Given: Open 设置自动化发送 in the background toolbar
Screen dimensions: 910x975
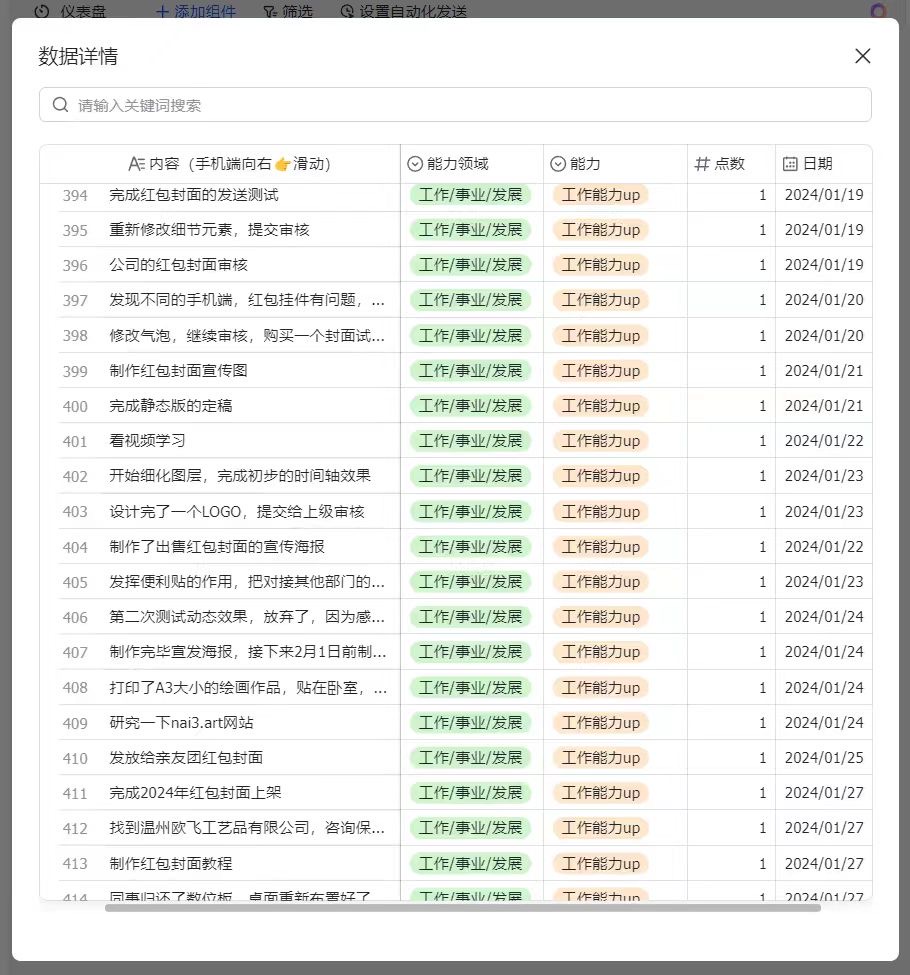Looking at the screenshot, I should click(x=404, y=11).
